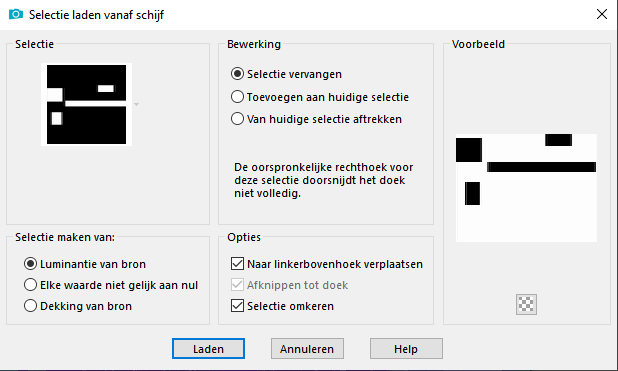Viewport: 618px width, 371px height.
Task: Select Elke waarde niet gelijk aan nul
Action: point(30,285)
